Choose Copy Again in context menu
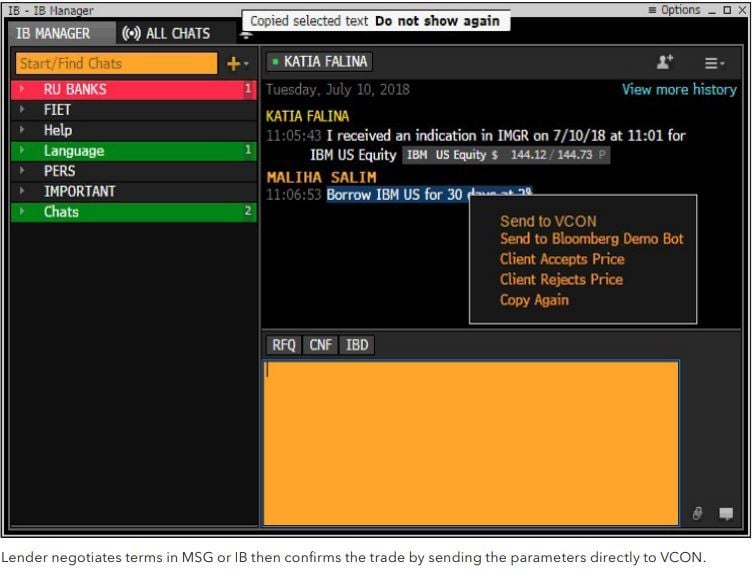 534,300
